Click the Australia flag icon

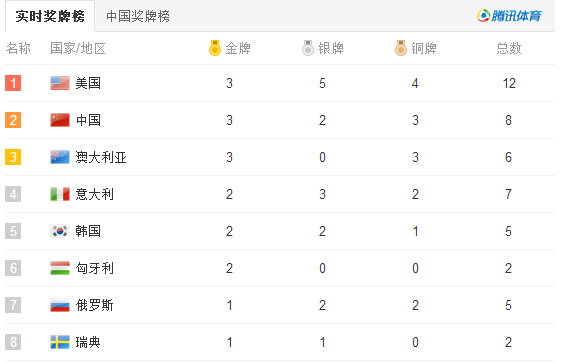[60, 157]
